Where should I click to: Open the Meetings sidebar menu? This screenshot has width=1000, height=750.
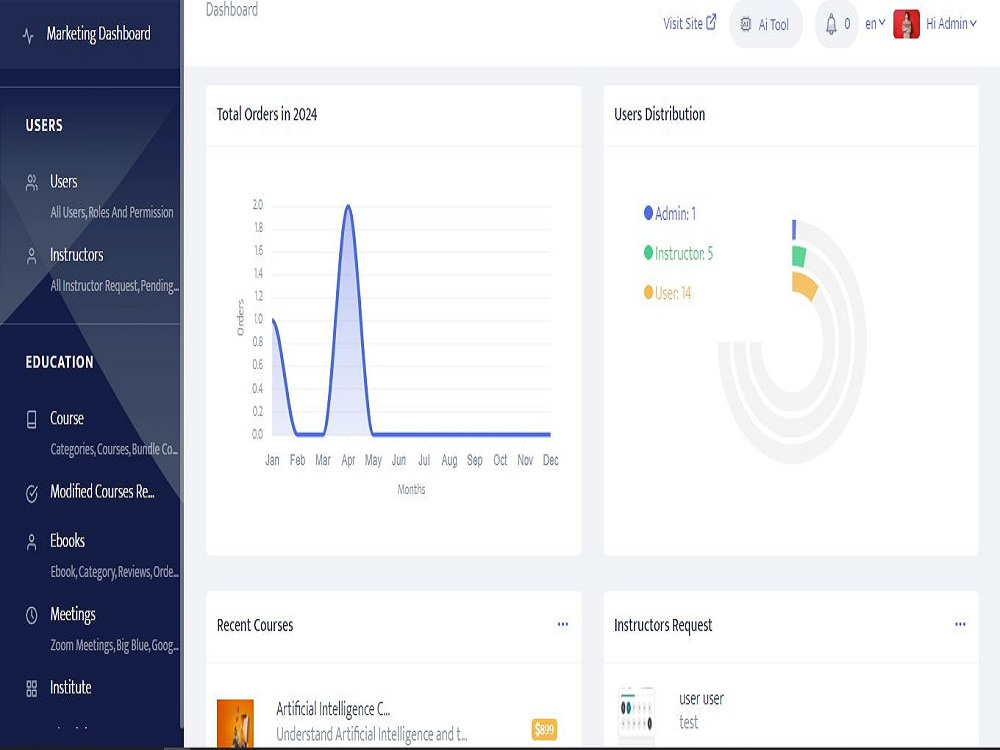(x=73, y=614)
